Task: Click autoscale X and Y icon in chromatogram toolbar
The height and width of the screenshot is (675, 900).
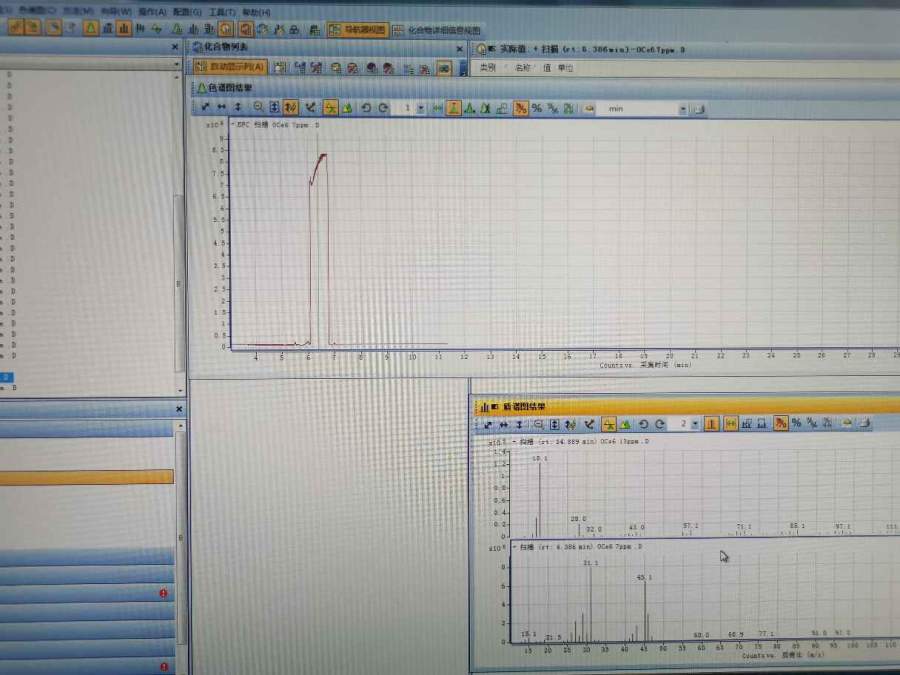Action: [x=205, y=107]
